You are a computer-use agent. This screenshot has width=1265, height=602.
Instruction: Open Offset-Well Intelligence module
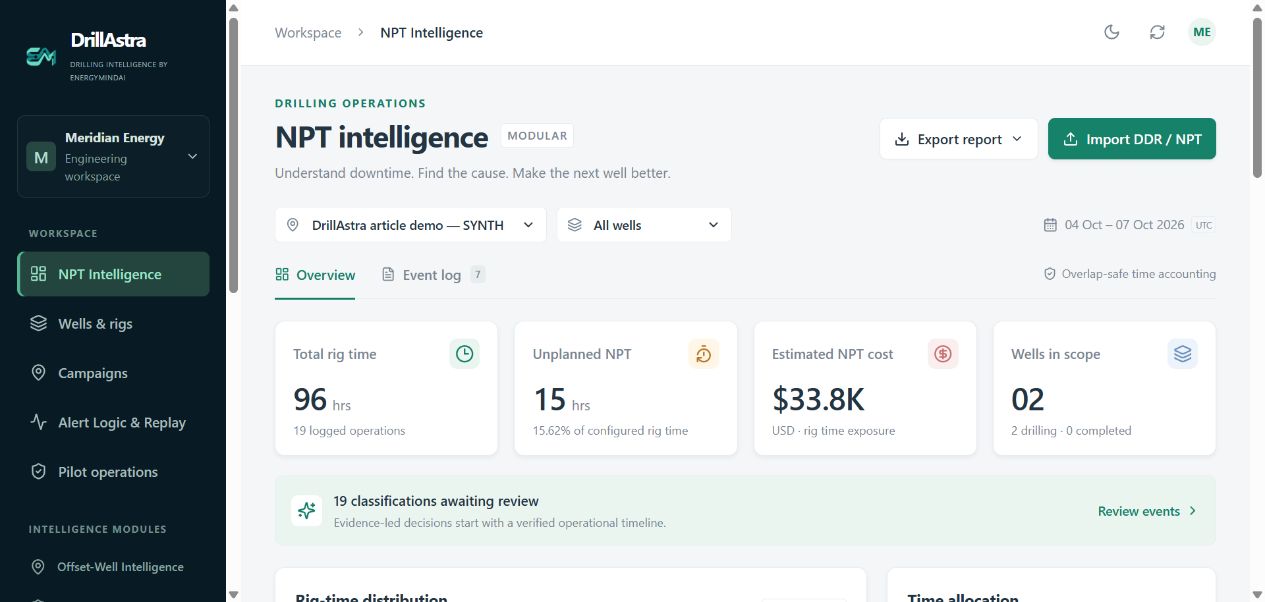tap(113, 567)
